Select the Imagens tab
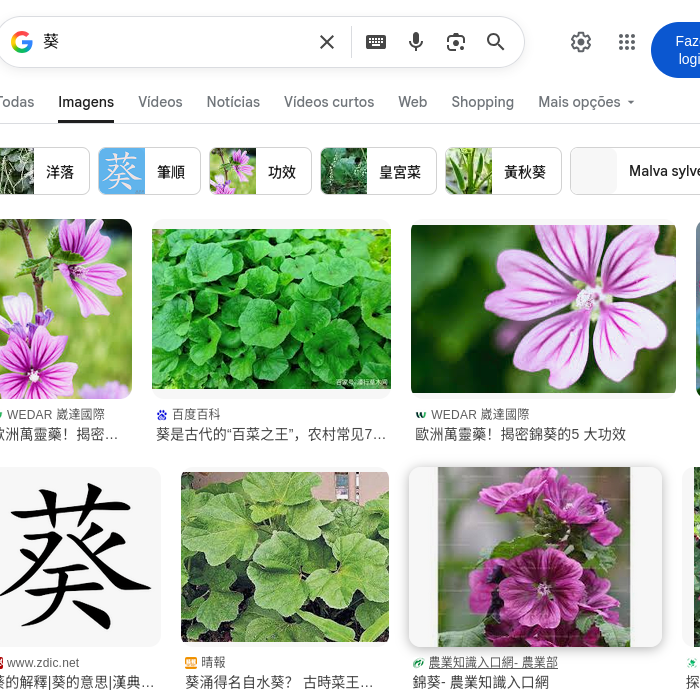Screen dimensions: 700x698 pos(86,102)
